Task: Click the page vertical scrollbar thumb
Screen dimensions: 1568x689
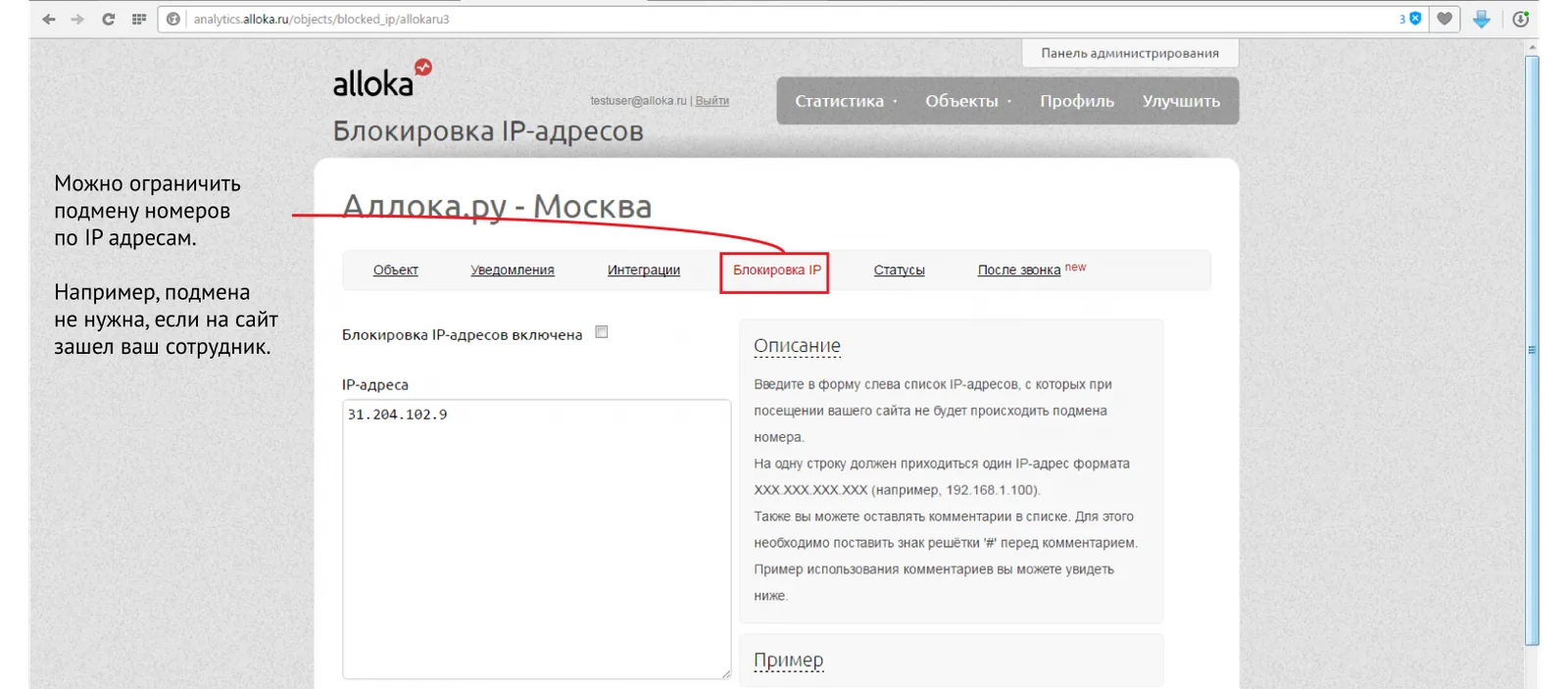Action: (1532, 350)
